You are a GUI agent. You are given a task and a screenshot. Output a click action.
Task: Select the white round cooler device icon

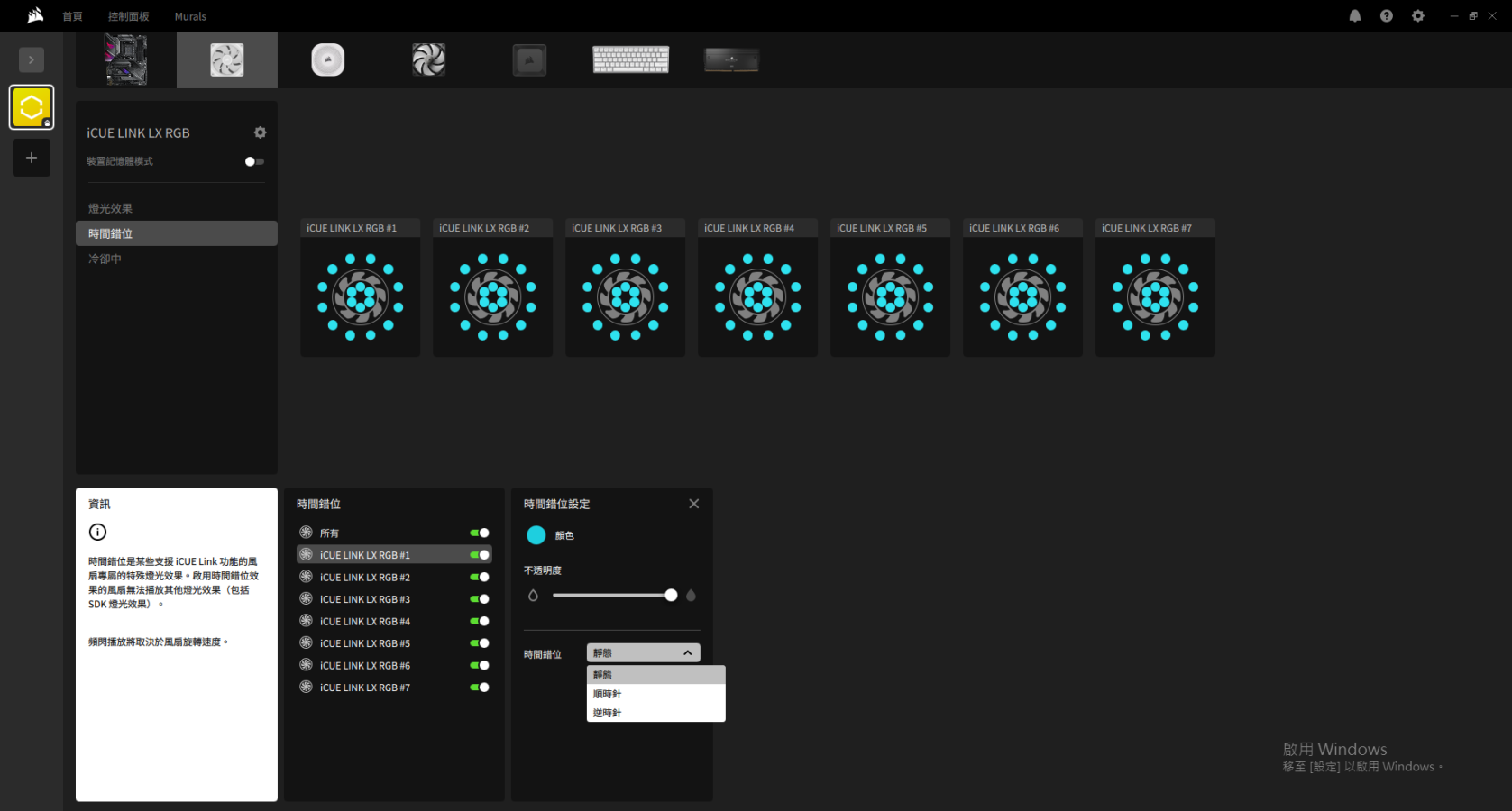(328, 60)
